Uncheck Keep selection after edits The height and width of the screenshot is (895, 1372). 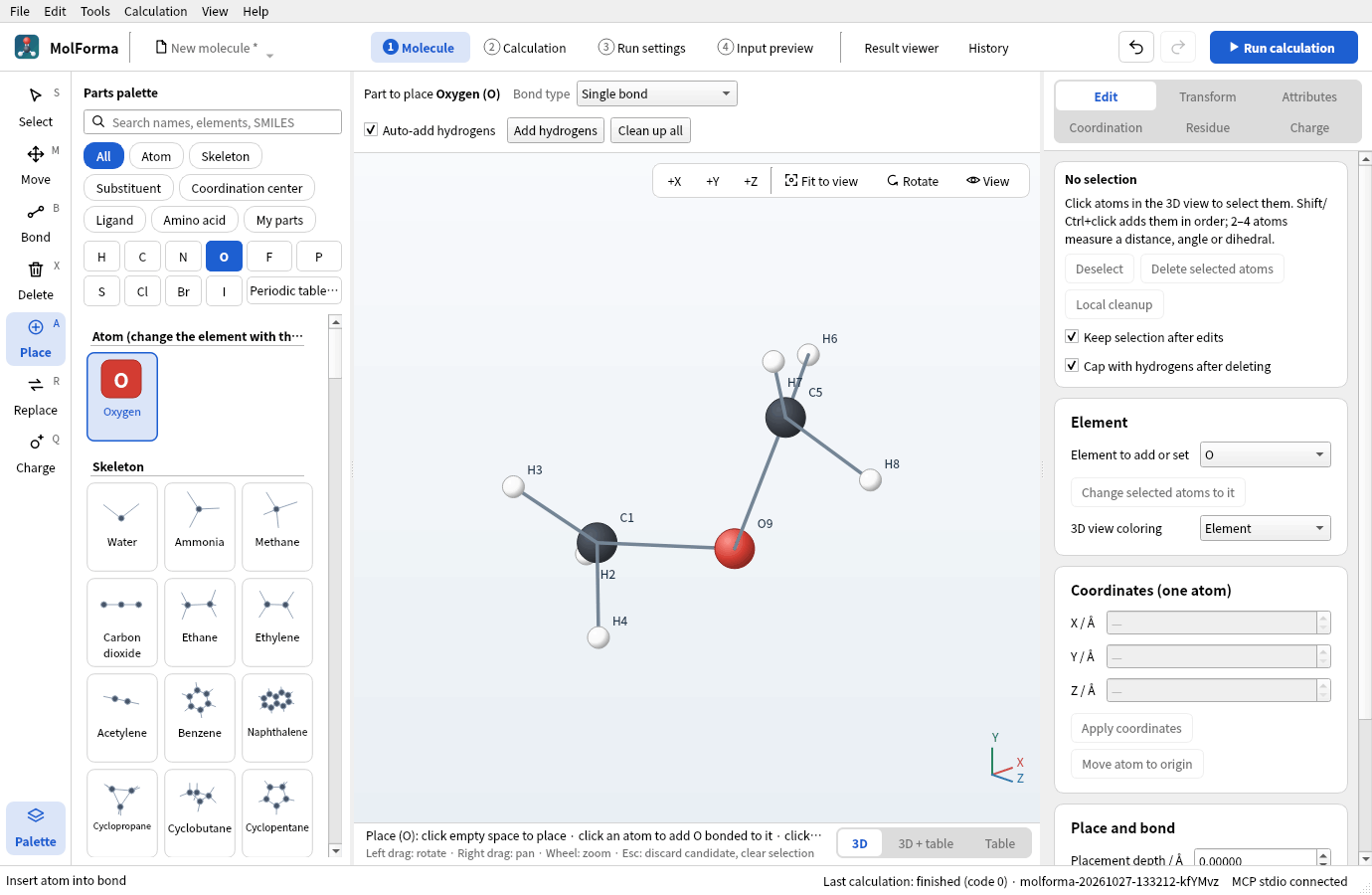tap(1072, 337)
